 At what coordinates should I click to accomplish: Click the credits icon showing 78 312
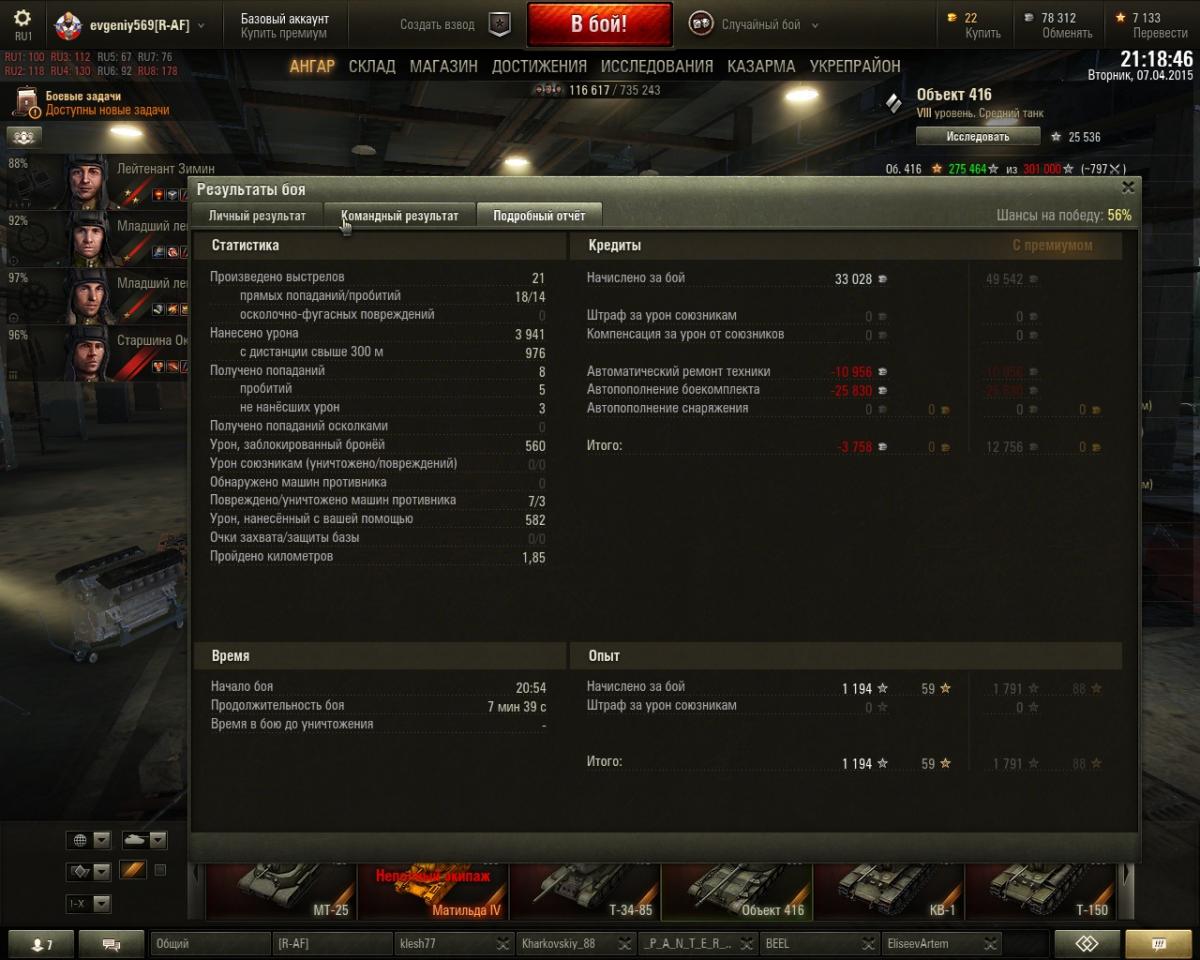(1029, 18)
